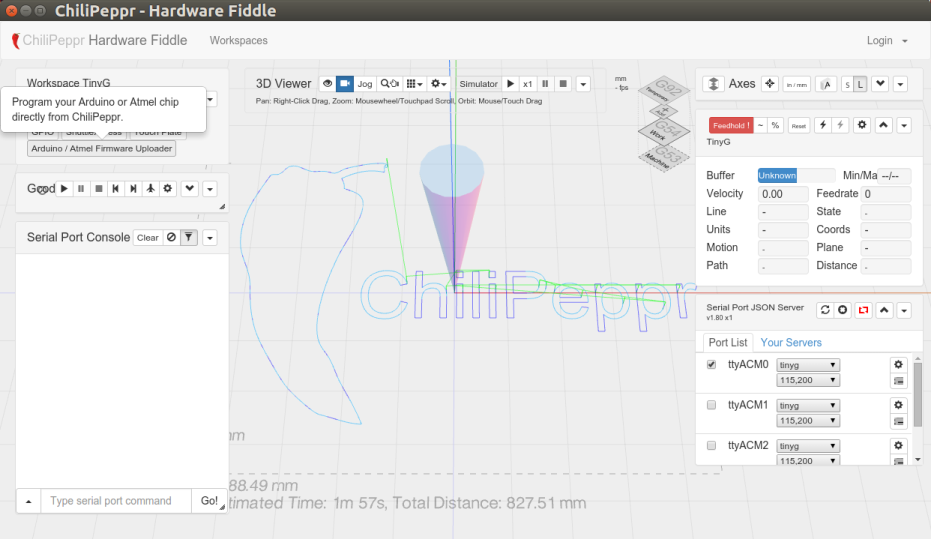Screen dimensions: 931x539
Task: Click the x1 simulator speed button
Action: [527, 84]
